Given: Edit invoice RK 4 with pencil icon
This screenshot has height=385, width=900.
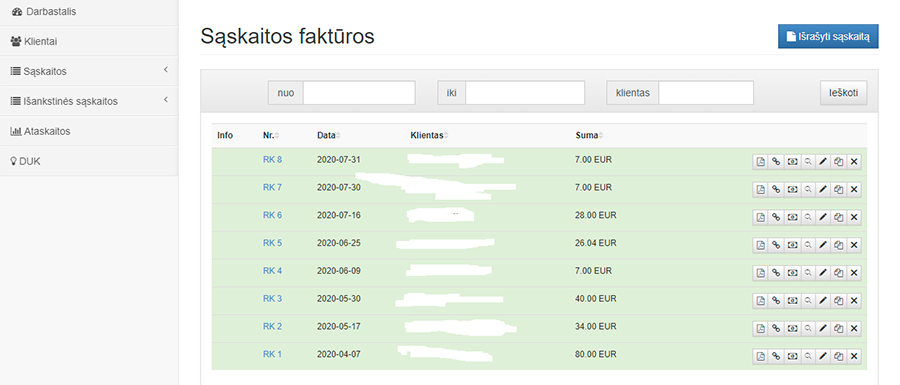Looking at the screenshot, I should 823,273.
